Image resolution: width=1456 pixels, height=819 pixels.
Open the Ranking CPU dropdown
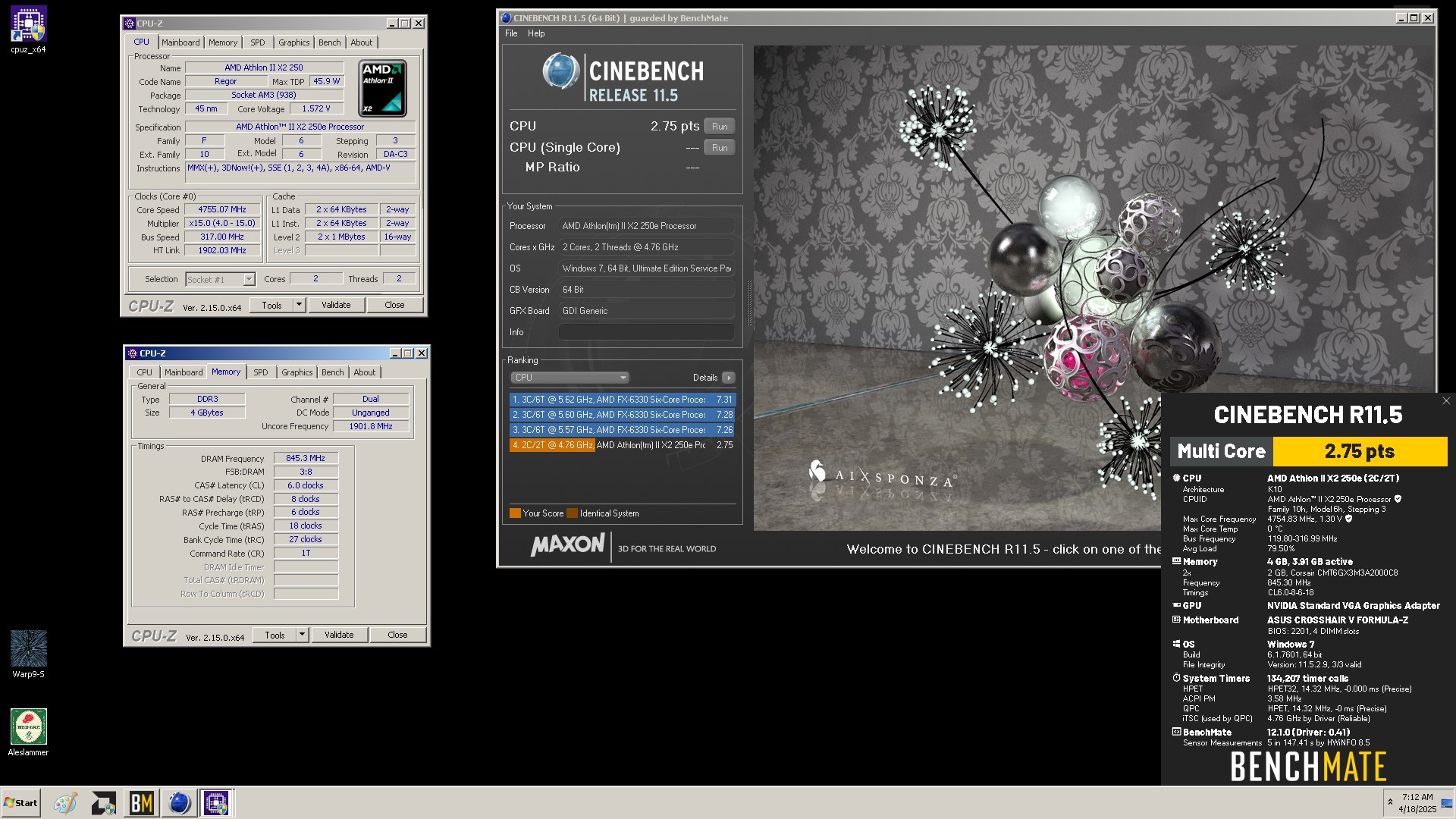[570, 378]
